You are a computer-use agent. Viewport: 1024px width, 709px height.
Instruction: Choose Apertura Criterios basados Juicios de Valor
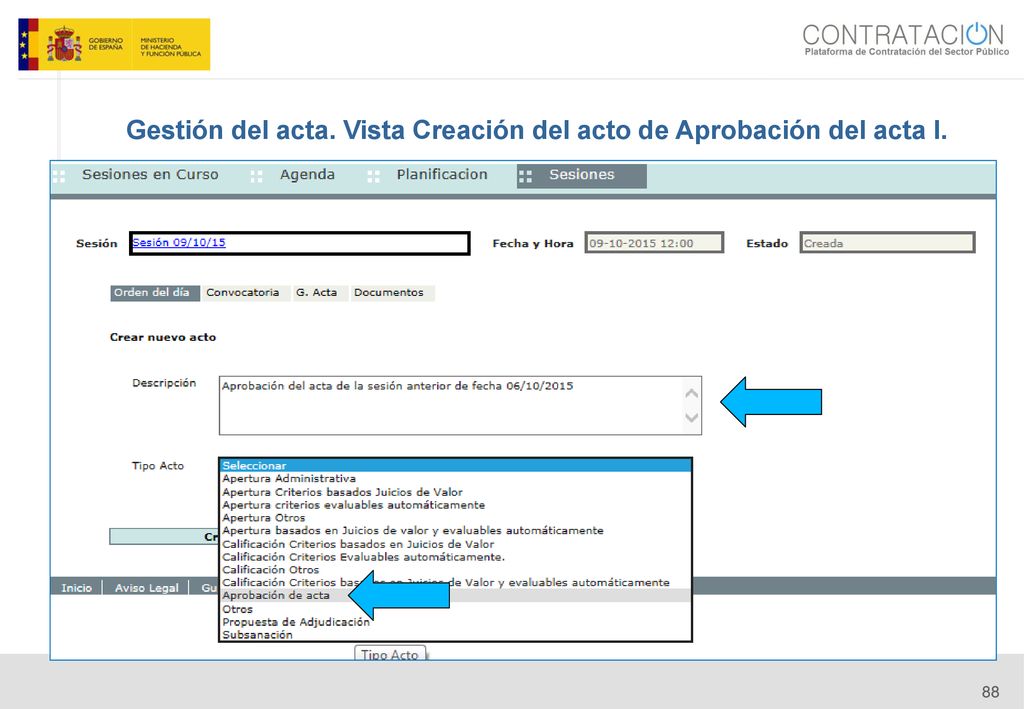pos(455,492)
